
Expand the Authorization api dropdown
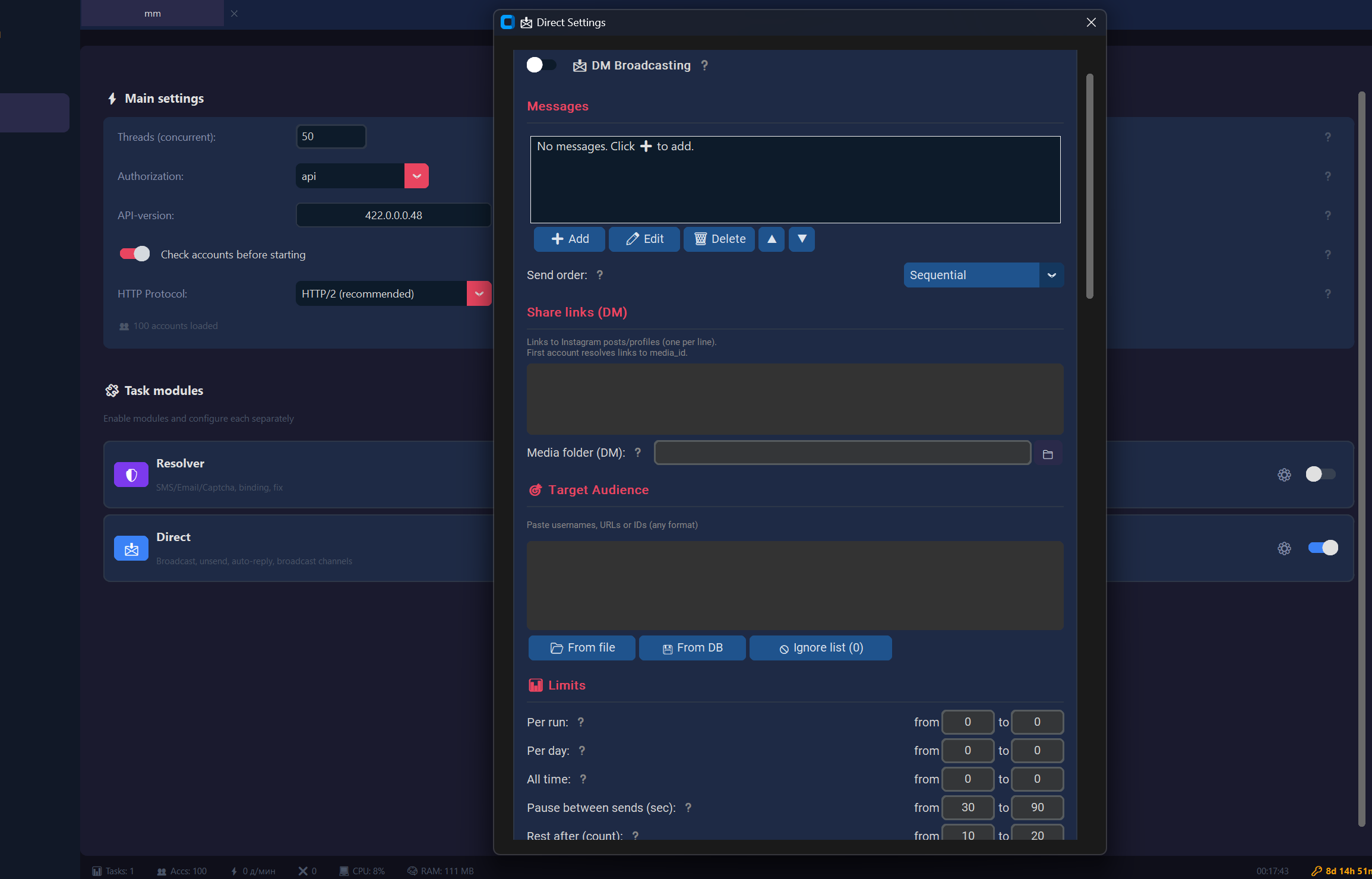(x=416, y=176)
